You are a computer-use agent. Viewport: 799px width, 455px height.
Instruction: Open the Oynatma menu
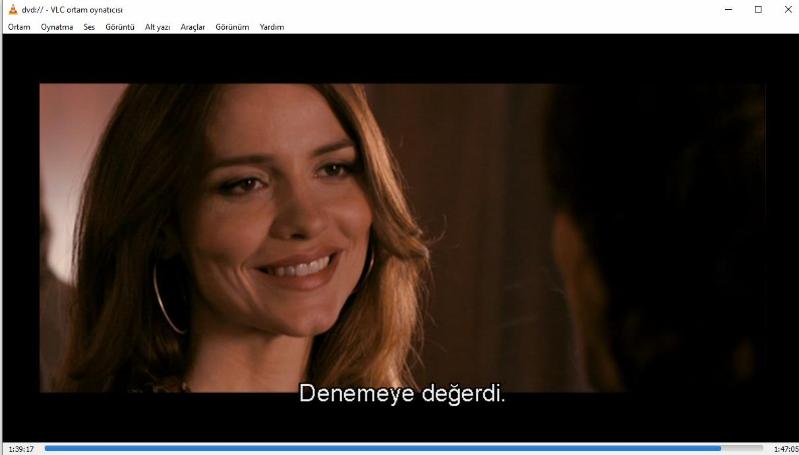[x=57, y=27]
